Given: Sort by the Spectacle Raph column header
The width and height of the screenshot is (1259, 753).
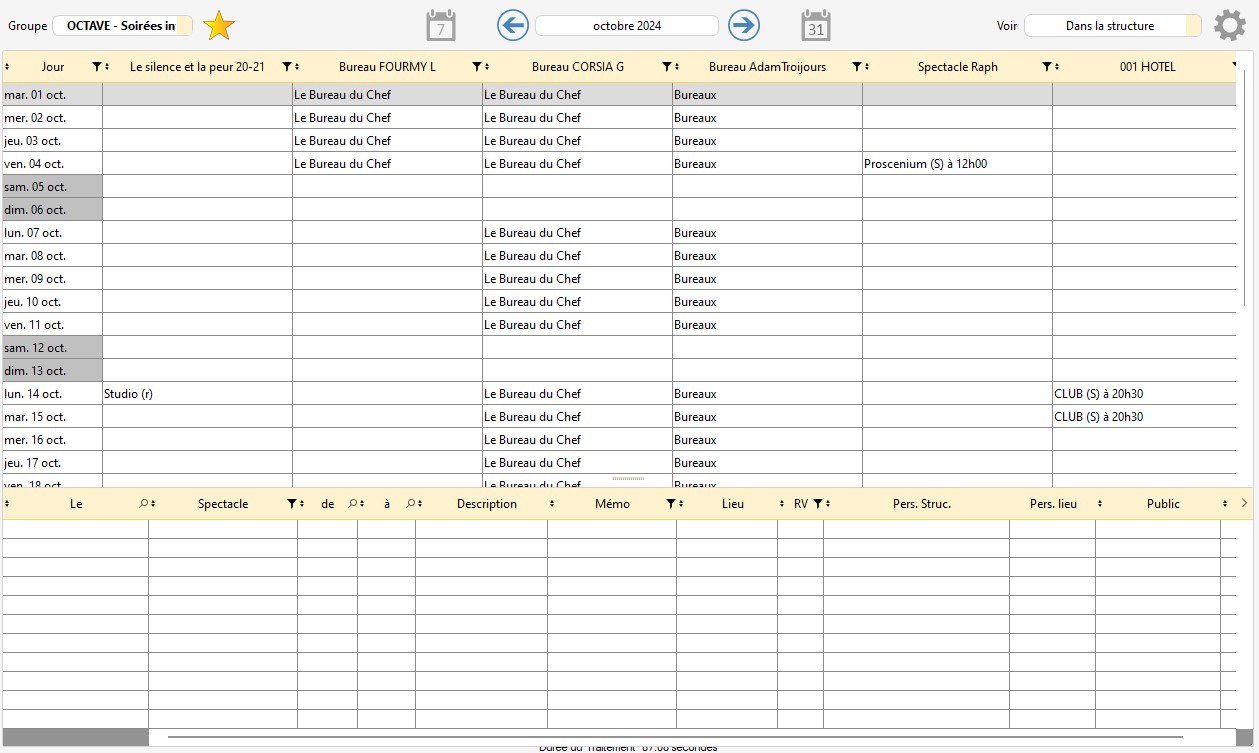Looking at the screenshot, I should pos(957,67).
